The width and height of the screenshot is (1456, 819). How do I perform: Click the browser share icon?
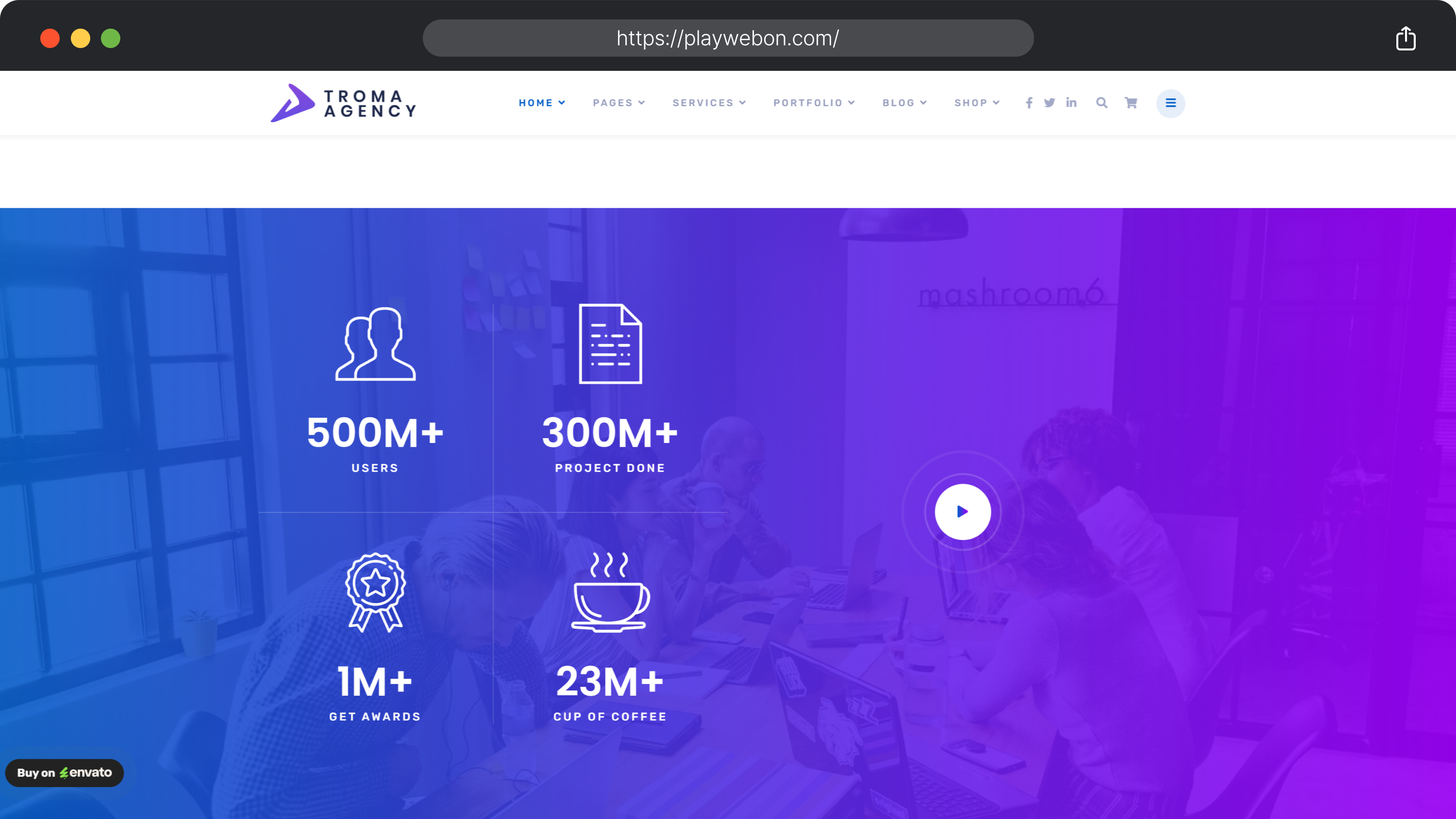(x=1406, y=38)
